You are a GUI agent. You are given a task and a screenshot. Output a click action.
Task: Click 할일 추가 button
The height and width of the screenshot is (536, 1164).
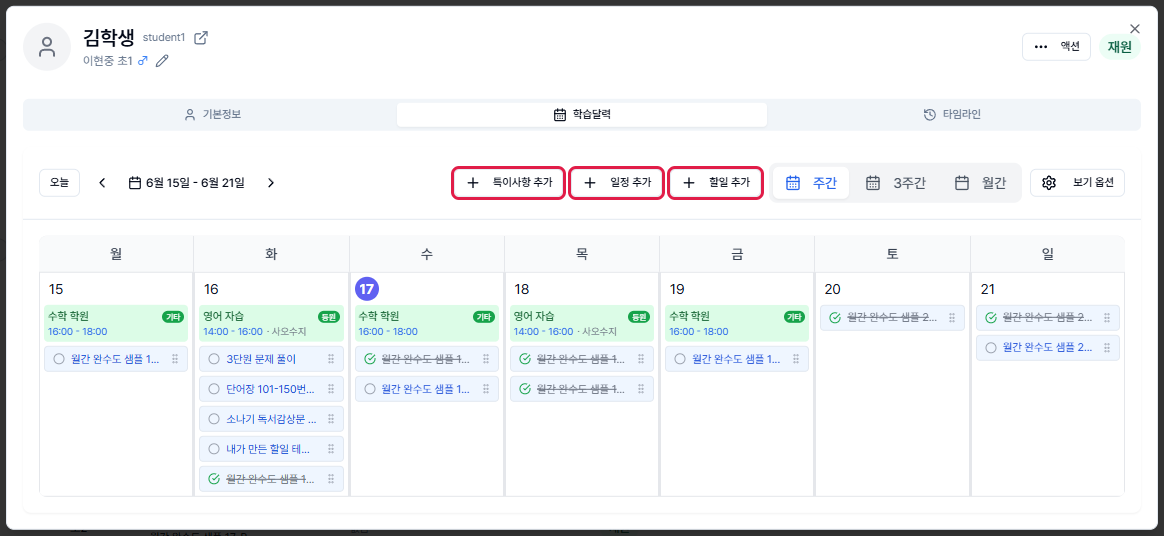point(716,183)
